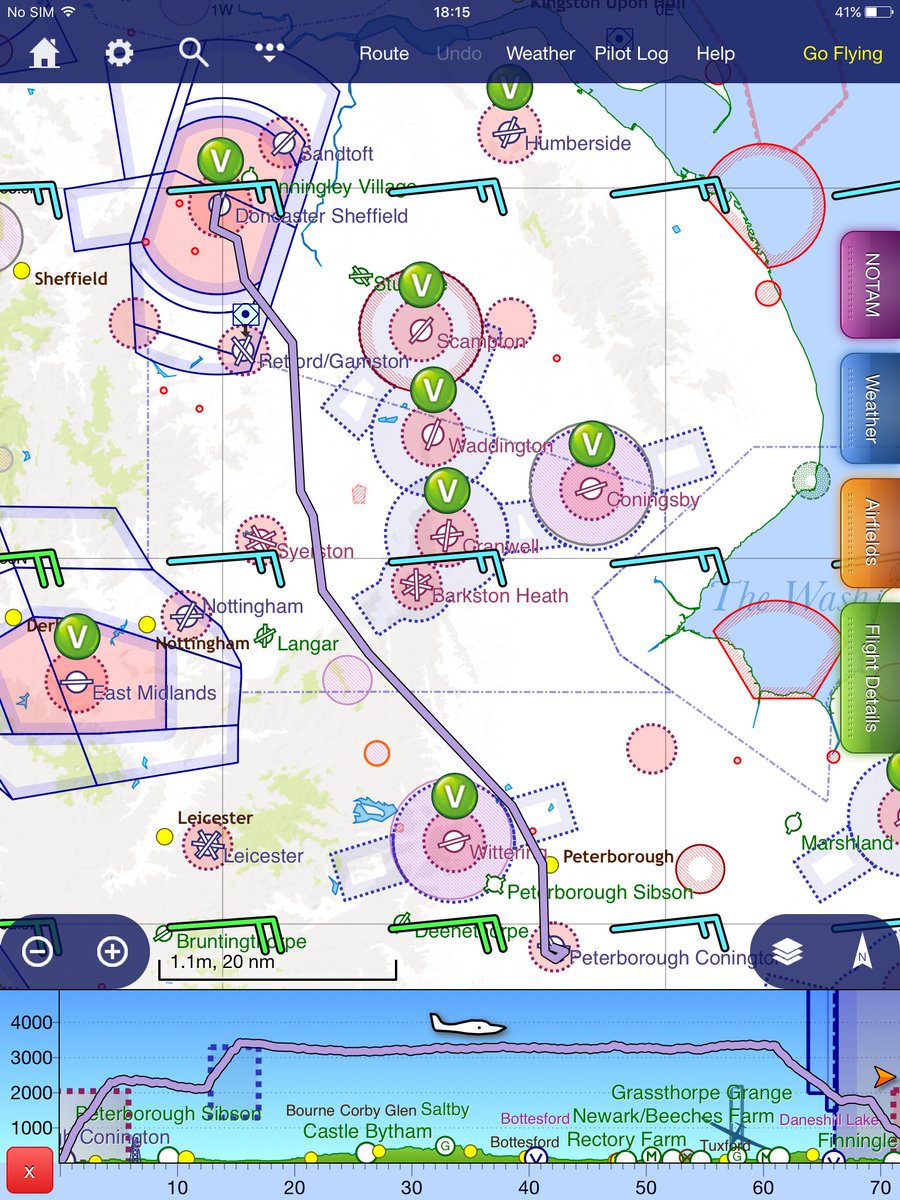Tap the aircraft icon in the profile view
Screen dimensions: 900x1200
(x=467, y=1024)
